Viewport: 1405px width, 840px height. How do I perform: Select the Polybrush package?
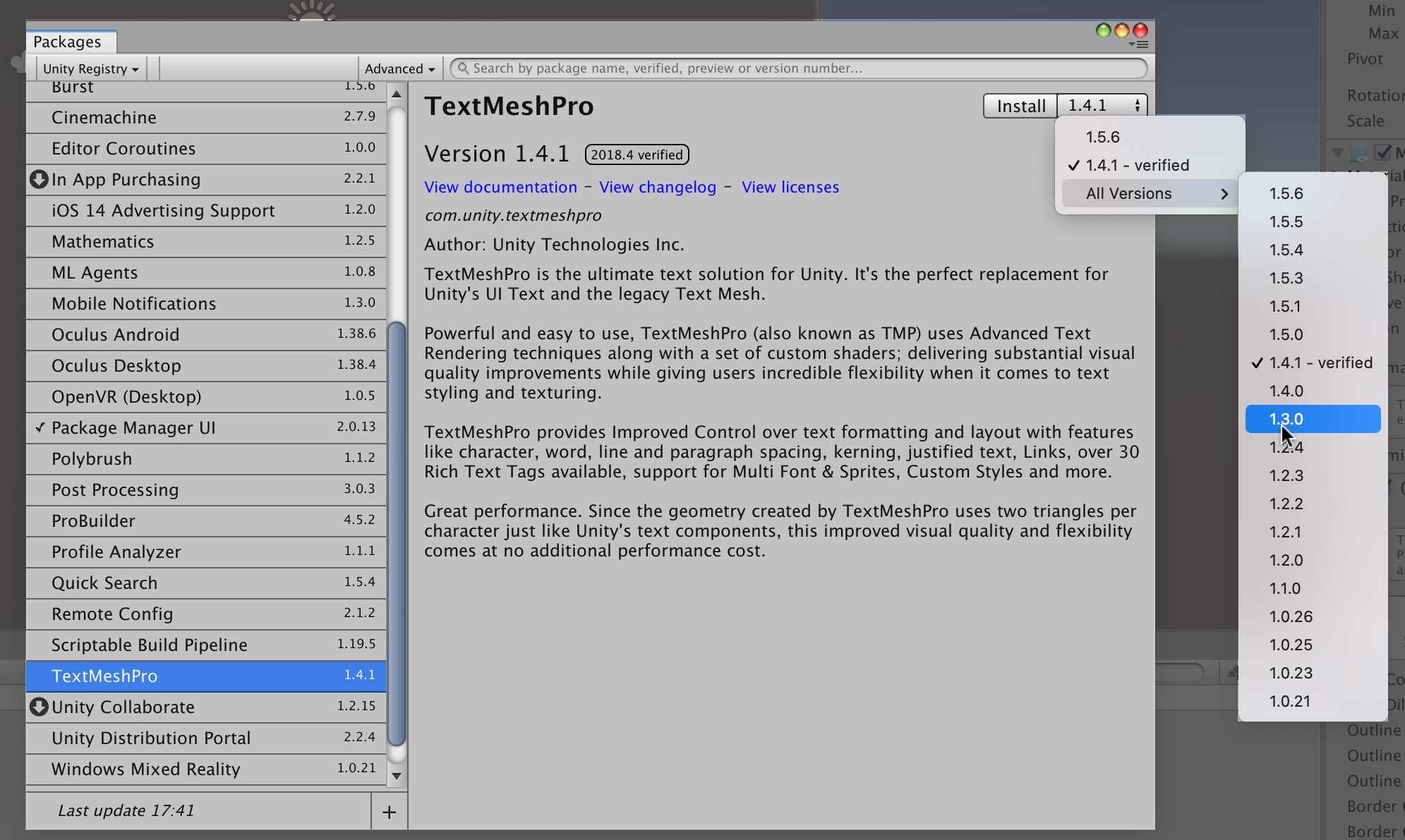coord(206,458)
